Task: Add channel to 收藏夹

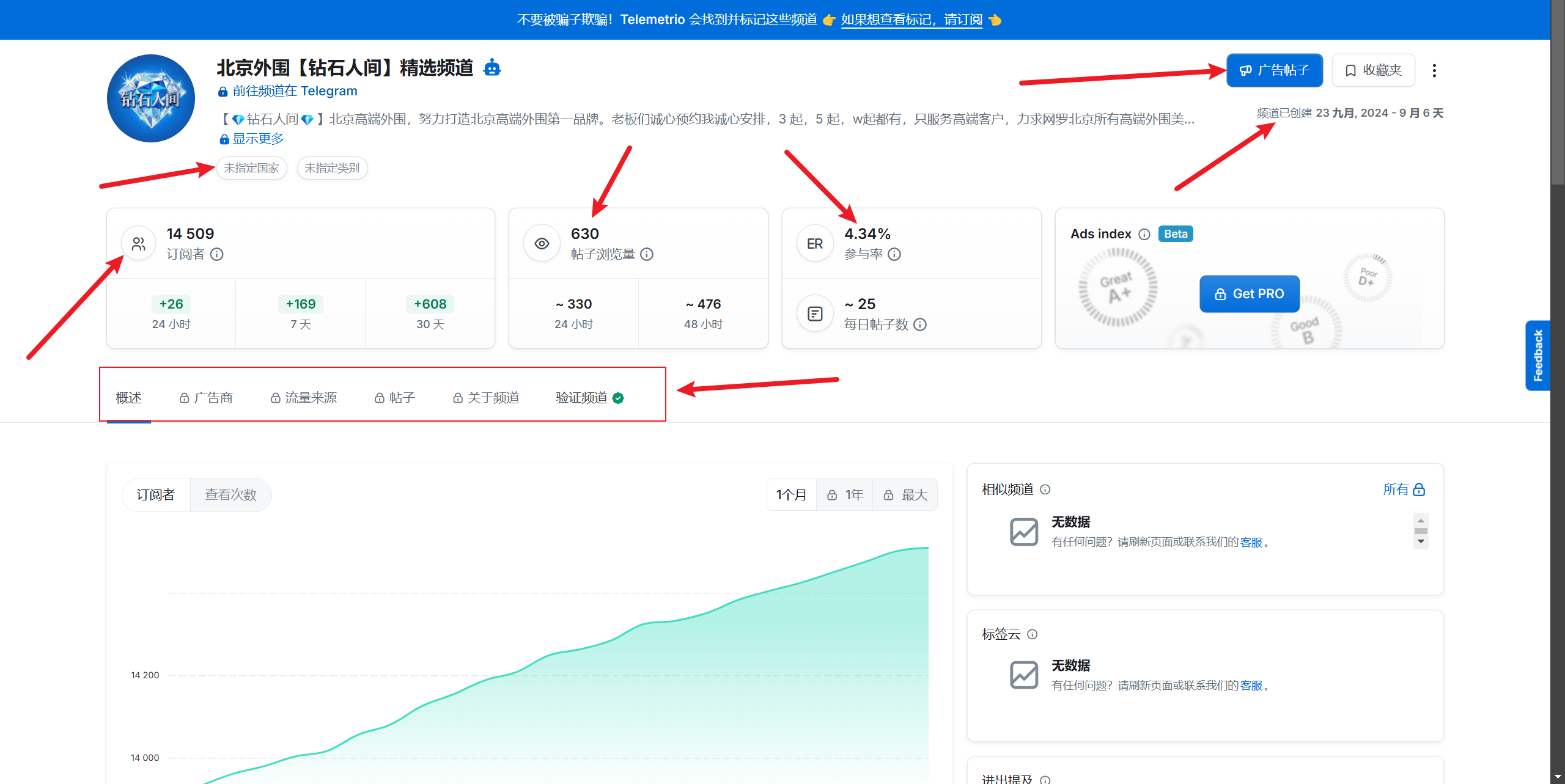Action: coord(1374,70)
